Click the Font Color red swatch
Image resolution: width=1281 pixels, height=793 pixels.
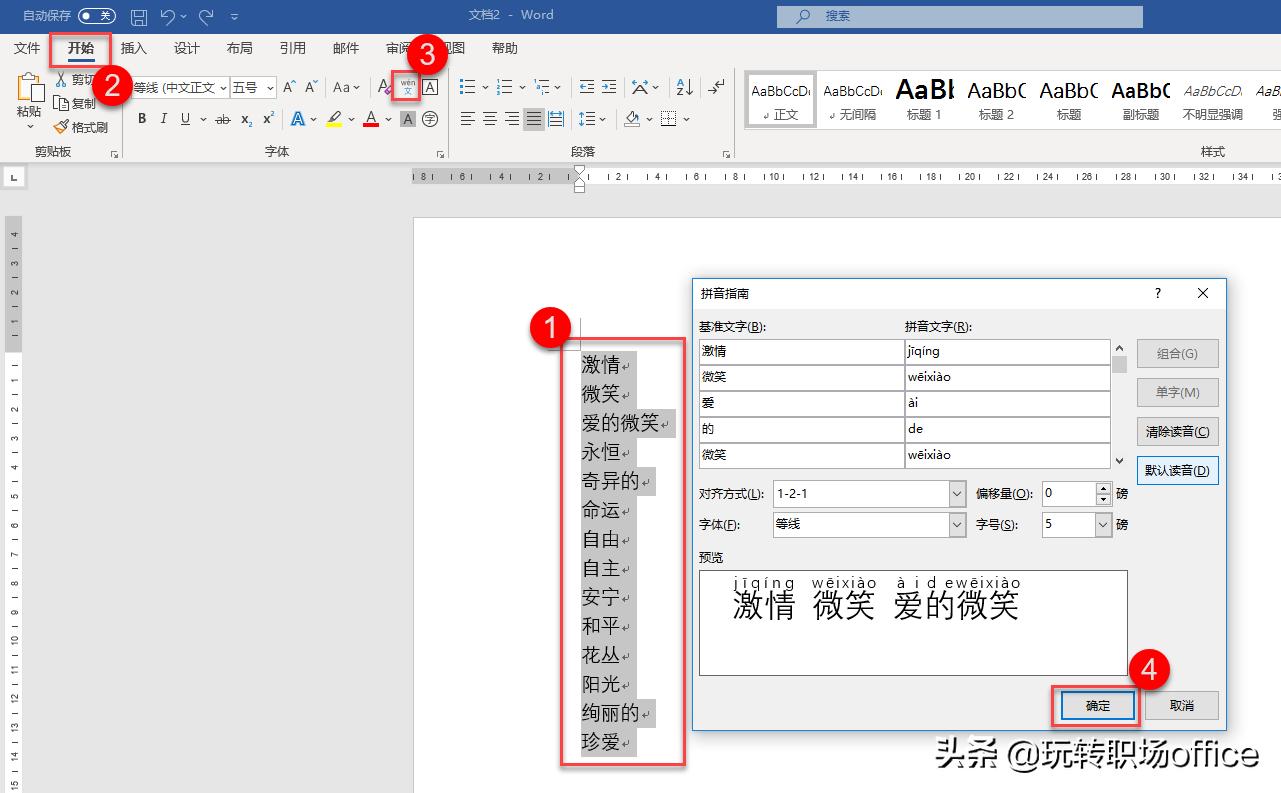[x=371, y=119]
